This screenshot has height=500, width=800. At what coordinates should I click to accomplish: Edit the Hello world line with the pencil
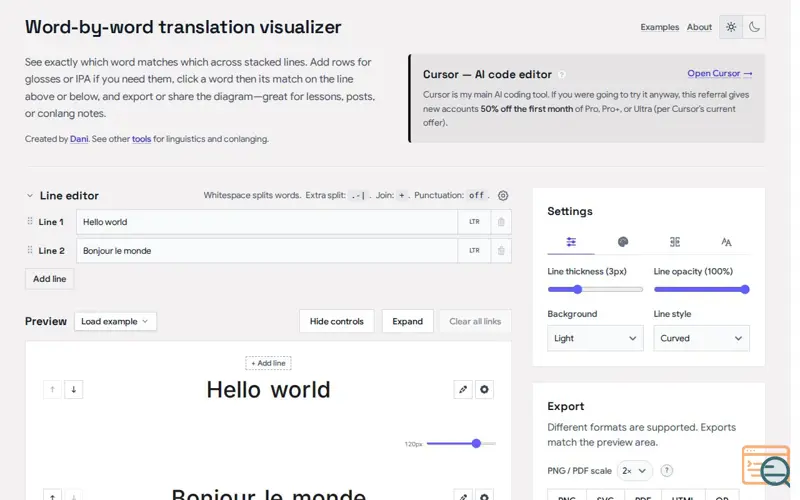pos(463,390)
